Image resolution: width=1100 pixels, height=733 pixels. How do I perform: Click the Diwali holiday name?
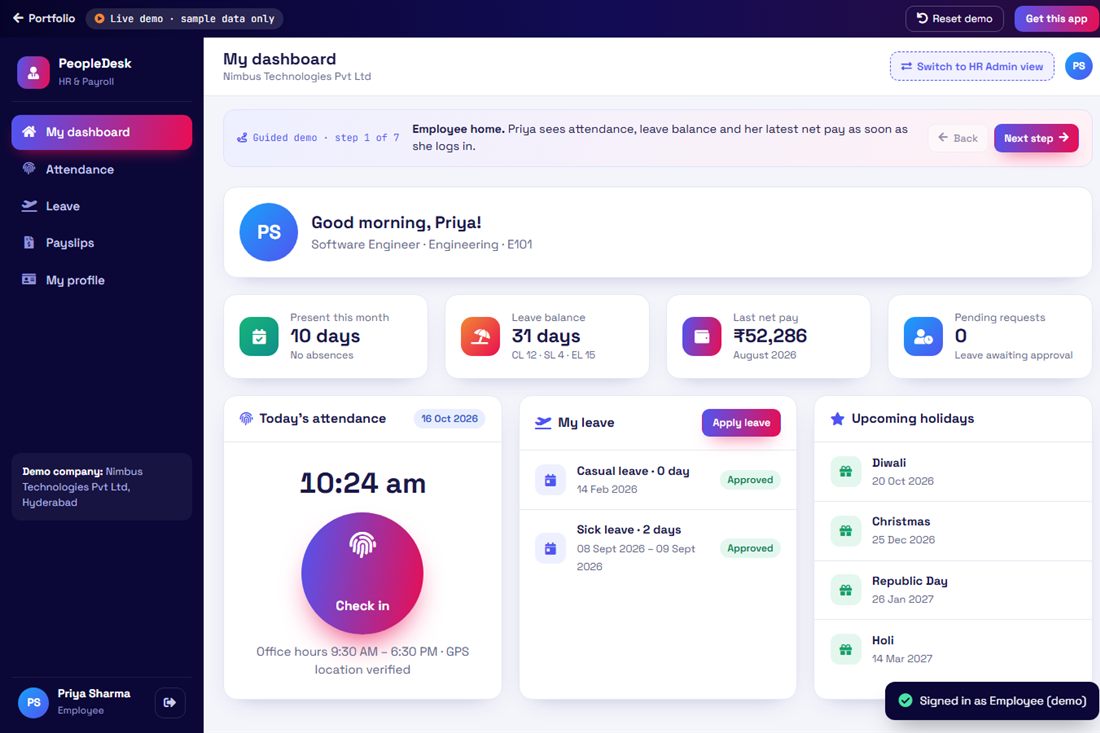889,463
